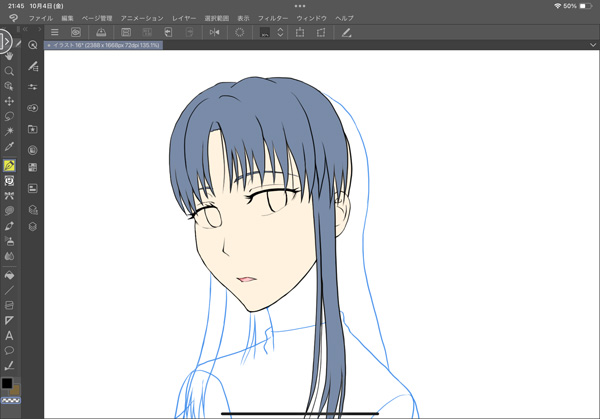Pick the black main color swatch
The image size is (600, 419).
[x=7, y=383]
